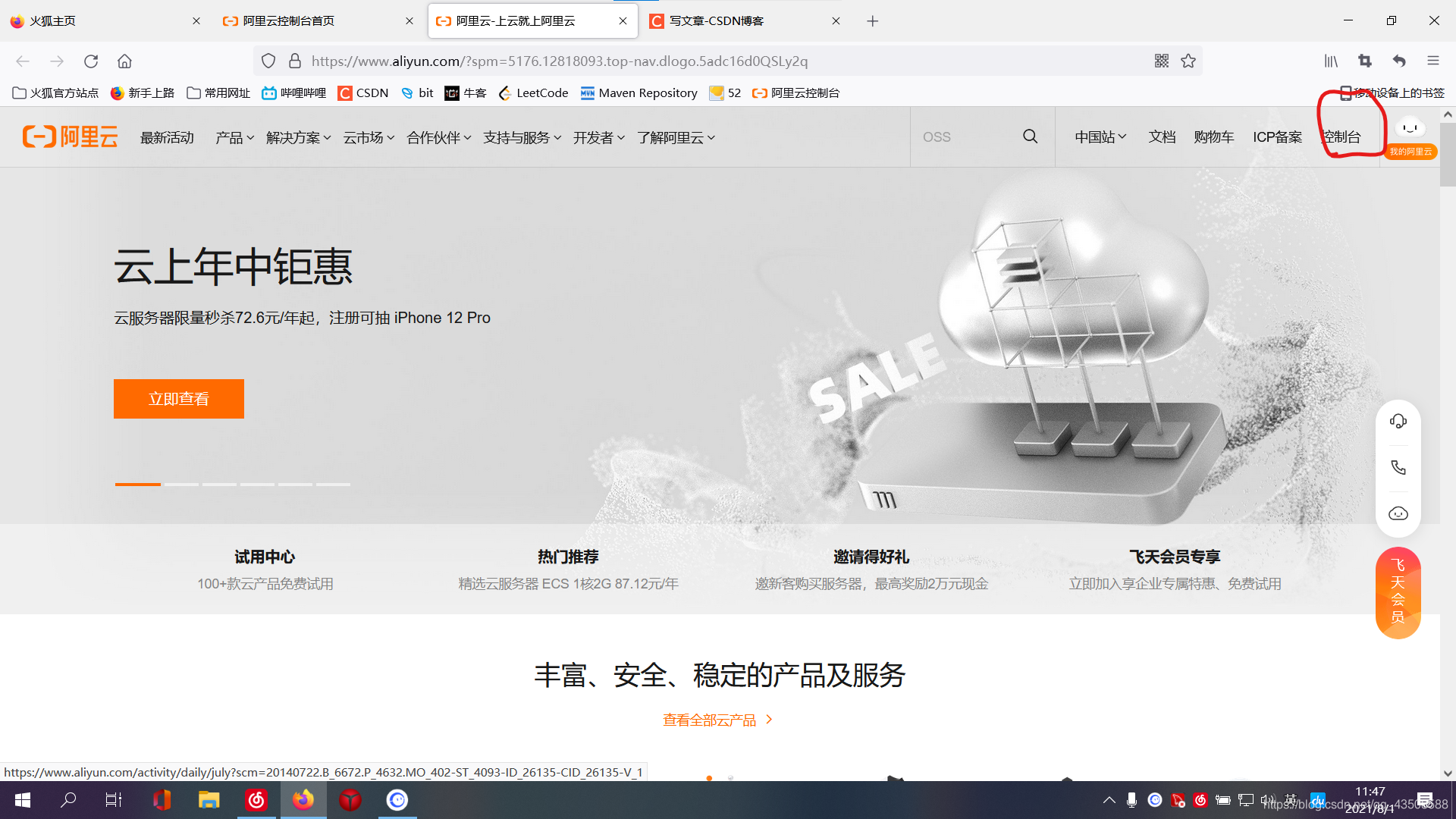Open the CSDN bookmark in the bookmarks bar
The image size is (1456, 819).
pyautogui.click(x=362, y=93)
